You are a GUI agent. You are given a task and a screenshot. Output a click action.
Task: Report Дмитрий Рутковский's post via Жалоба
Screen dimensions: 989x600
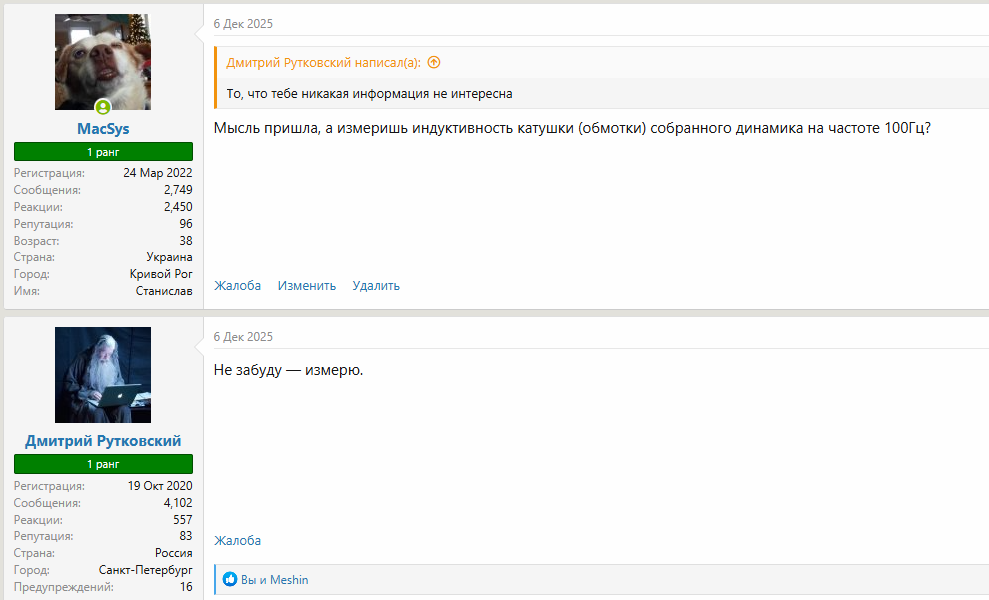click(x=237, y=541)
